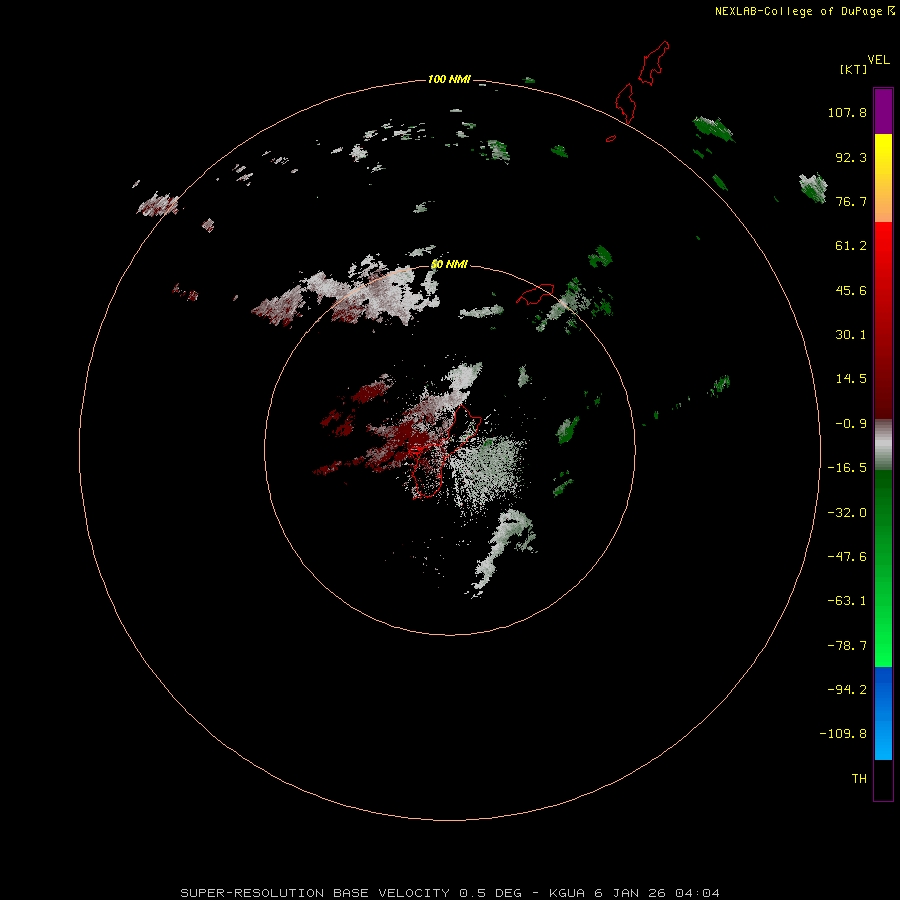Click the -63.1 velocity scale value

coord(847,601)
